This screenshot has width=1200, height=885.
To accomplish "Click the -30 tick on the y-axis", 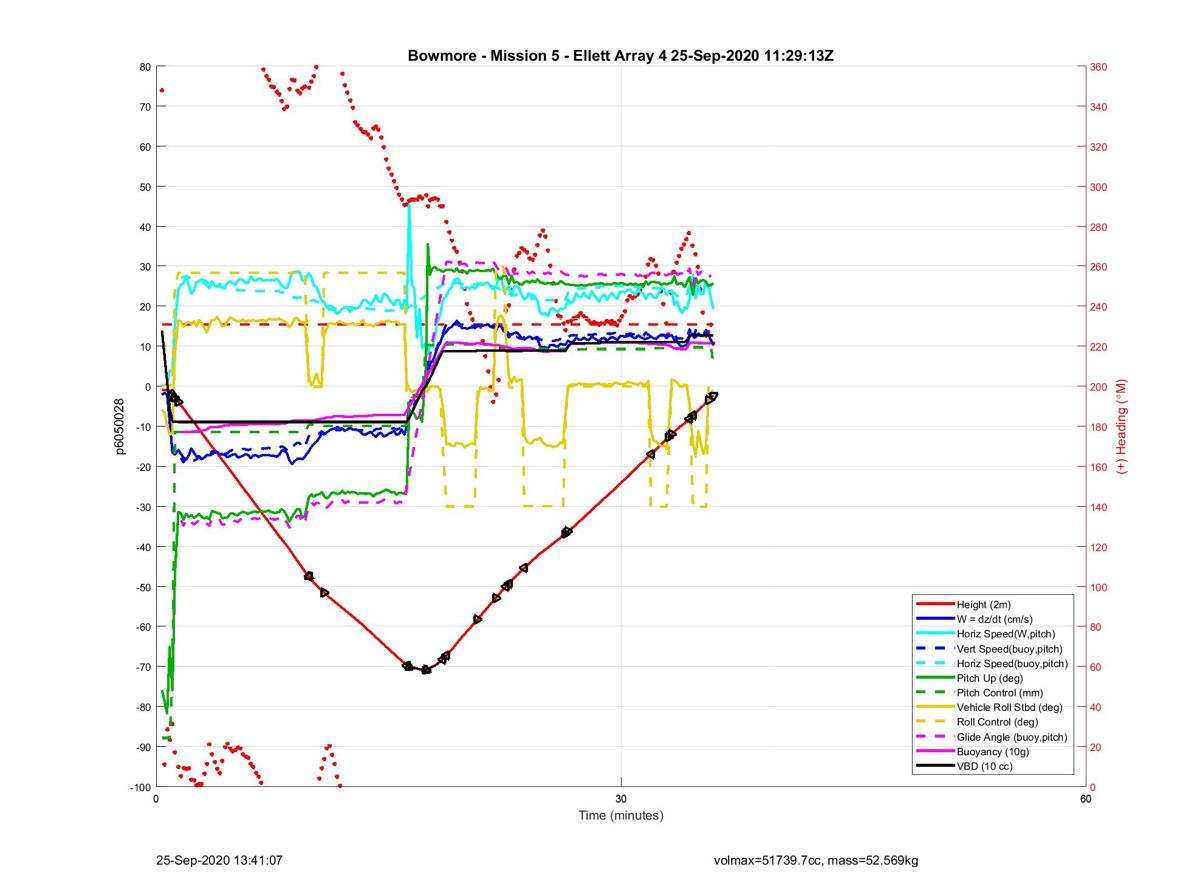I will 142,507.
